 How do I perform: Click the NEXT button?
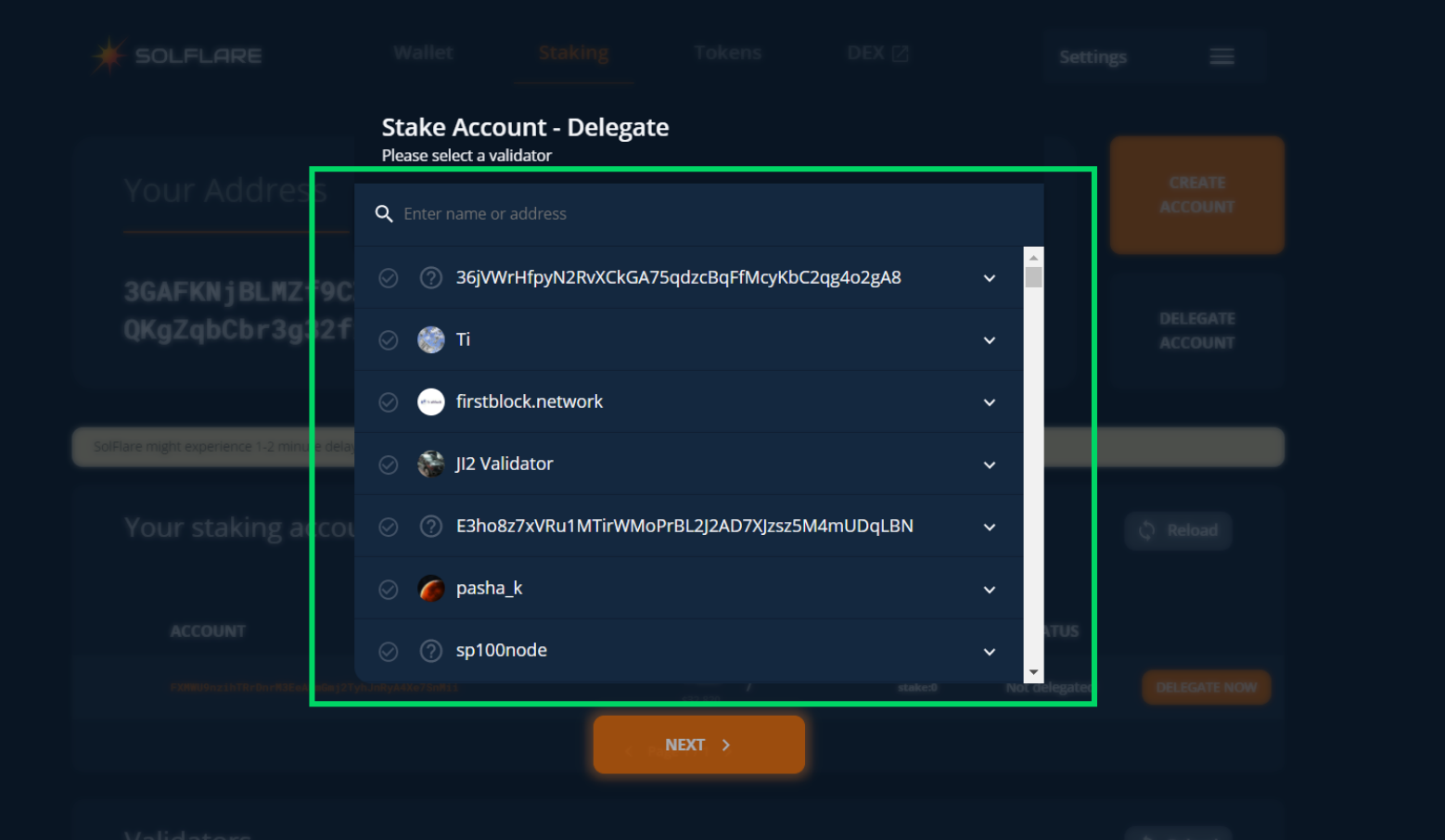[x=699, y=745]
